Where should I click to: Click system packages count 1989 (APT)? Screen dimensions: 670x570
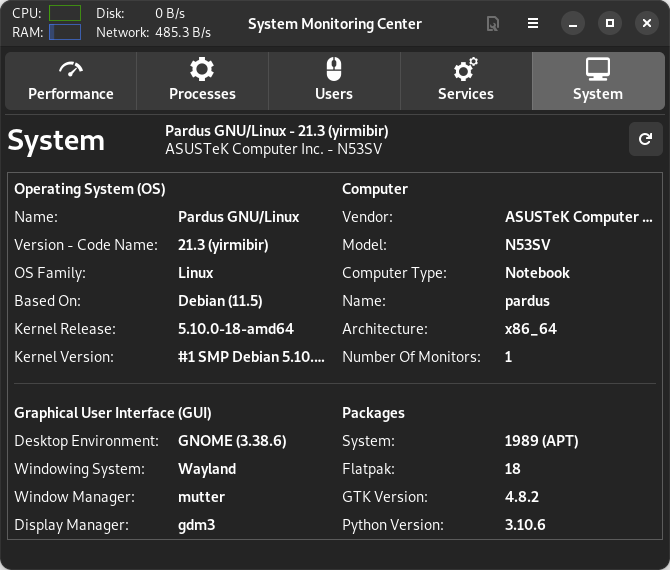pos(541,441)
